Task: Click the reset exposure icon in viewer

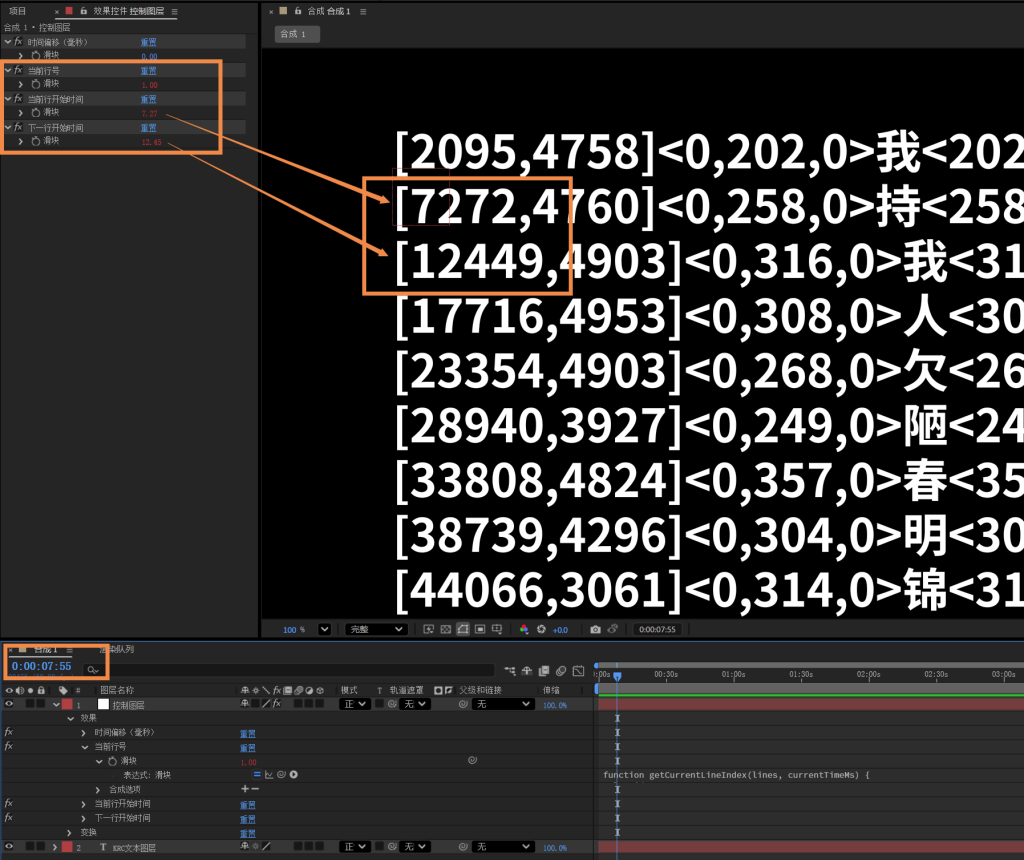Action: 543,630
